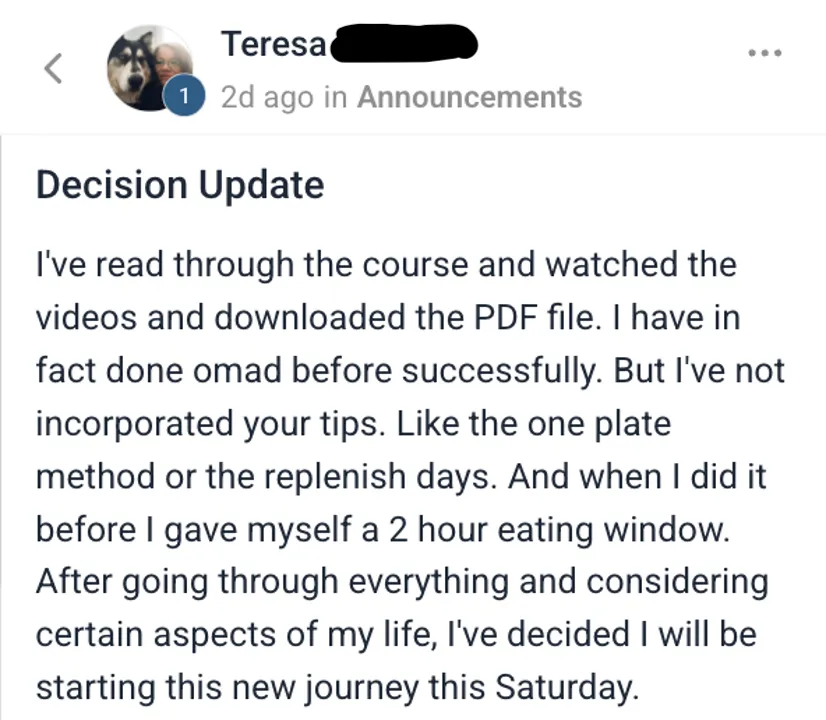Click the level 1 badge on avatar
This screenshot has height=720, width=826.
click(x=184, y=96)
